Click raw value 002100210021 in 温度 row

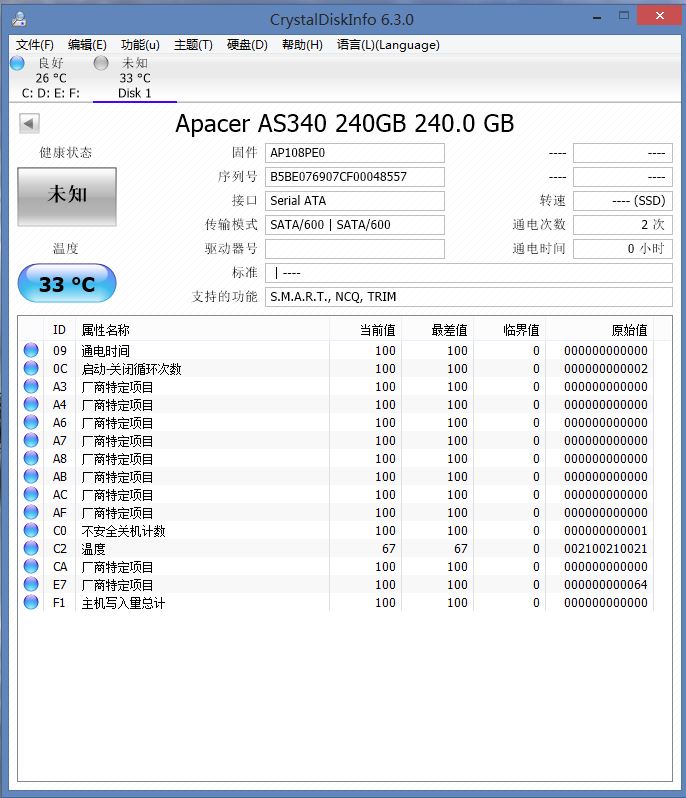[606, 549]
